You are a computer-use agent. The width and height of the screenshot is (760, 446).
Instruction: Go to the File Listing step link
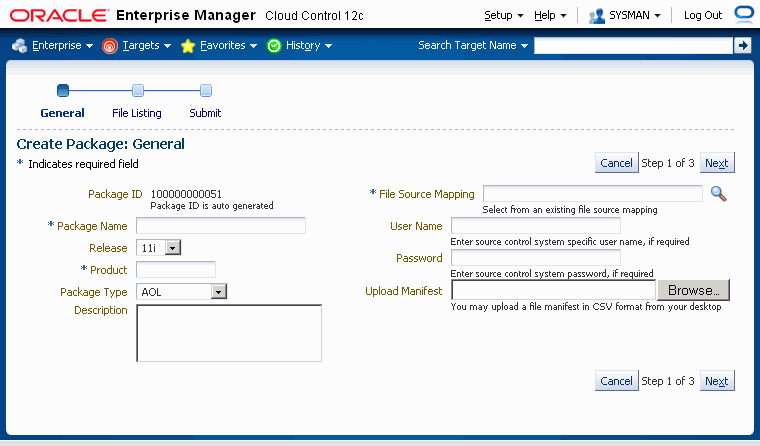(137, 113)
